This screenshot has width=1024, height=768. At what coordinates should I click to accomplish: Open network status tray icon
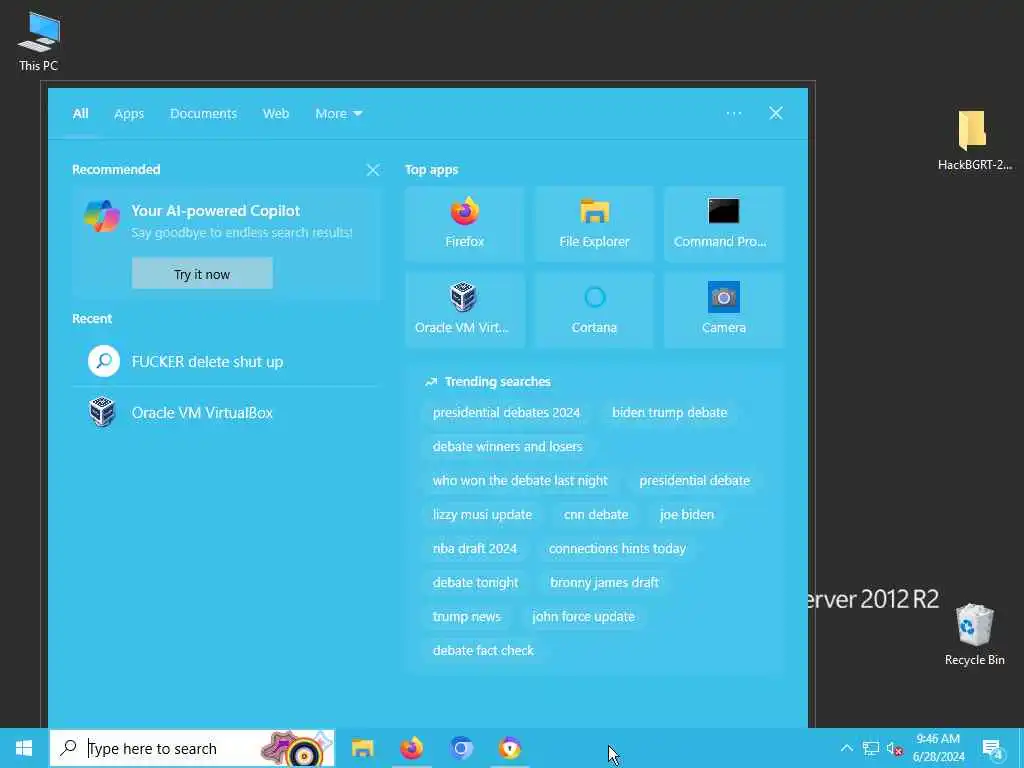(871, 748)
